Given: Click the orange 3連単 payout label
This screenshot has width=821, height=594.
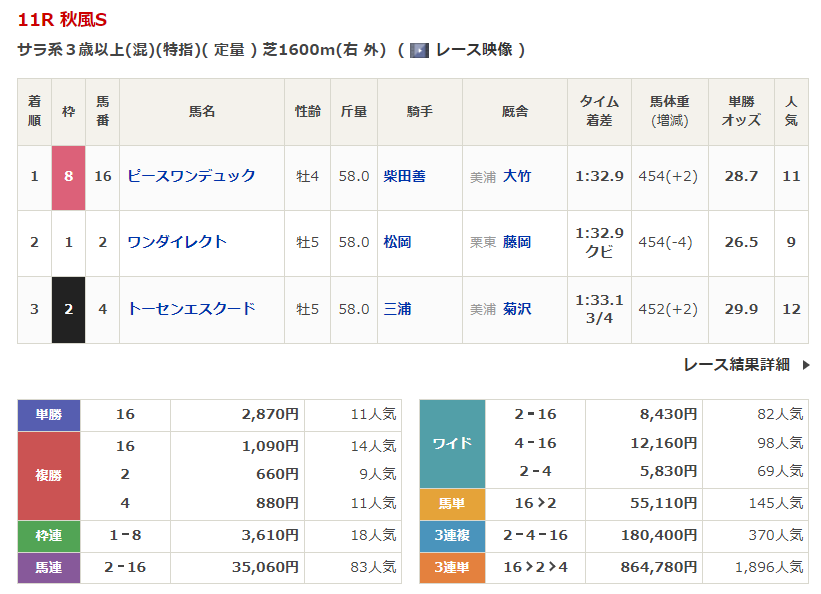Looking at the screenshot, I should click(x=452, y=567).
